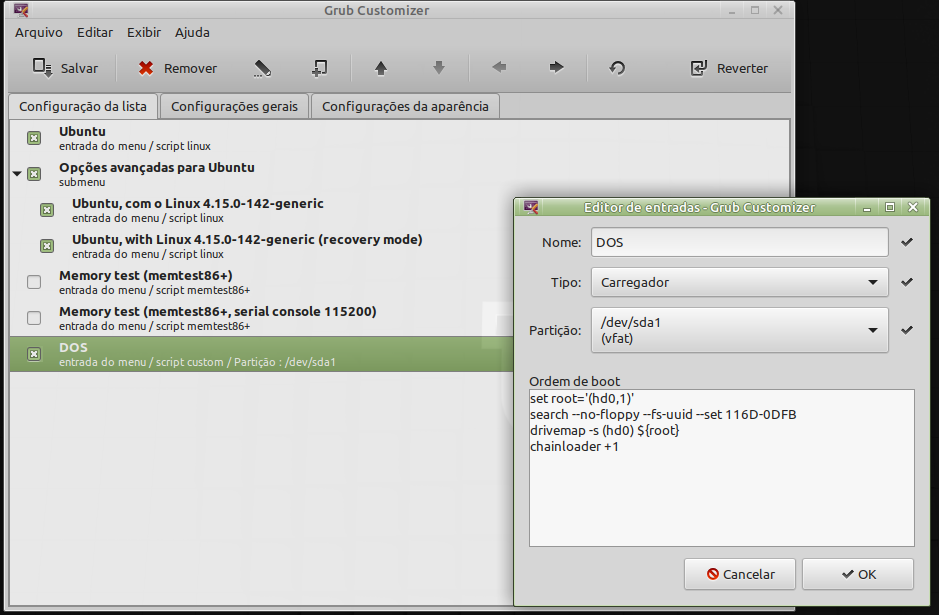Viewport: 939px width, 615px height.
Task: Move entry up with the up arrow
Action: (x=381, y=68)
